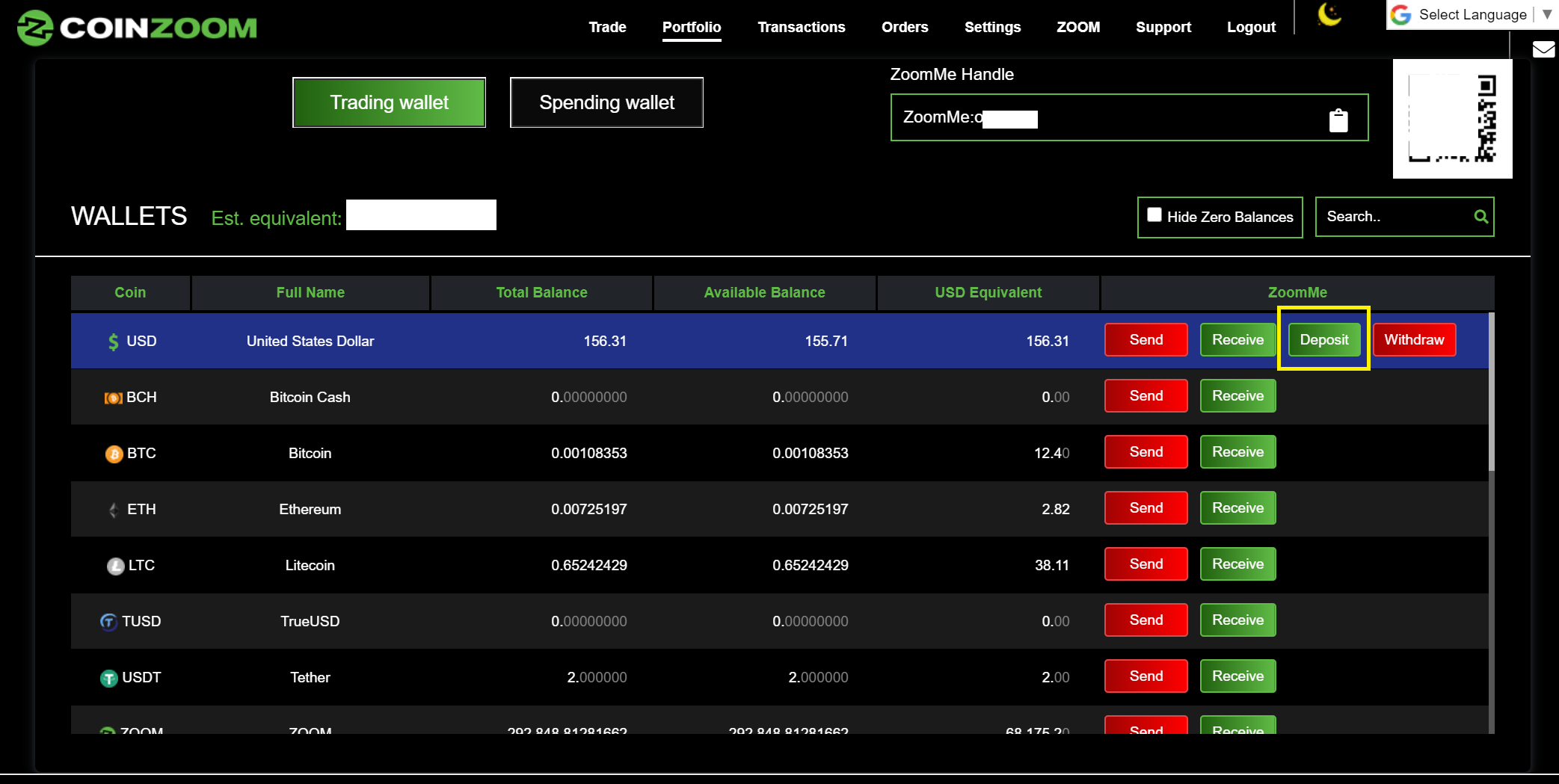
Task: Click Receive for the BTC row
Action: tap(1238, 452)
